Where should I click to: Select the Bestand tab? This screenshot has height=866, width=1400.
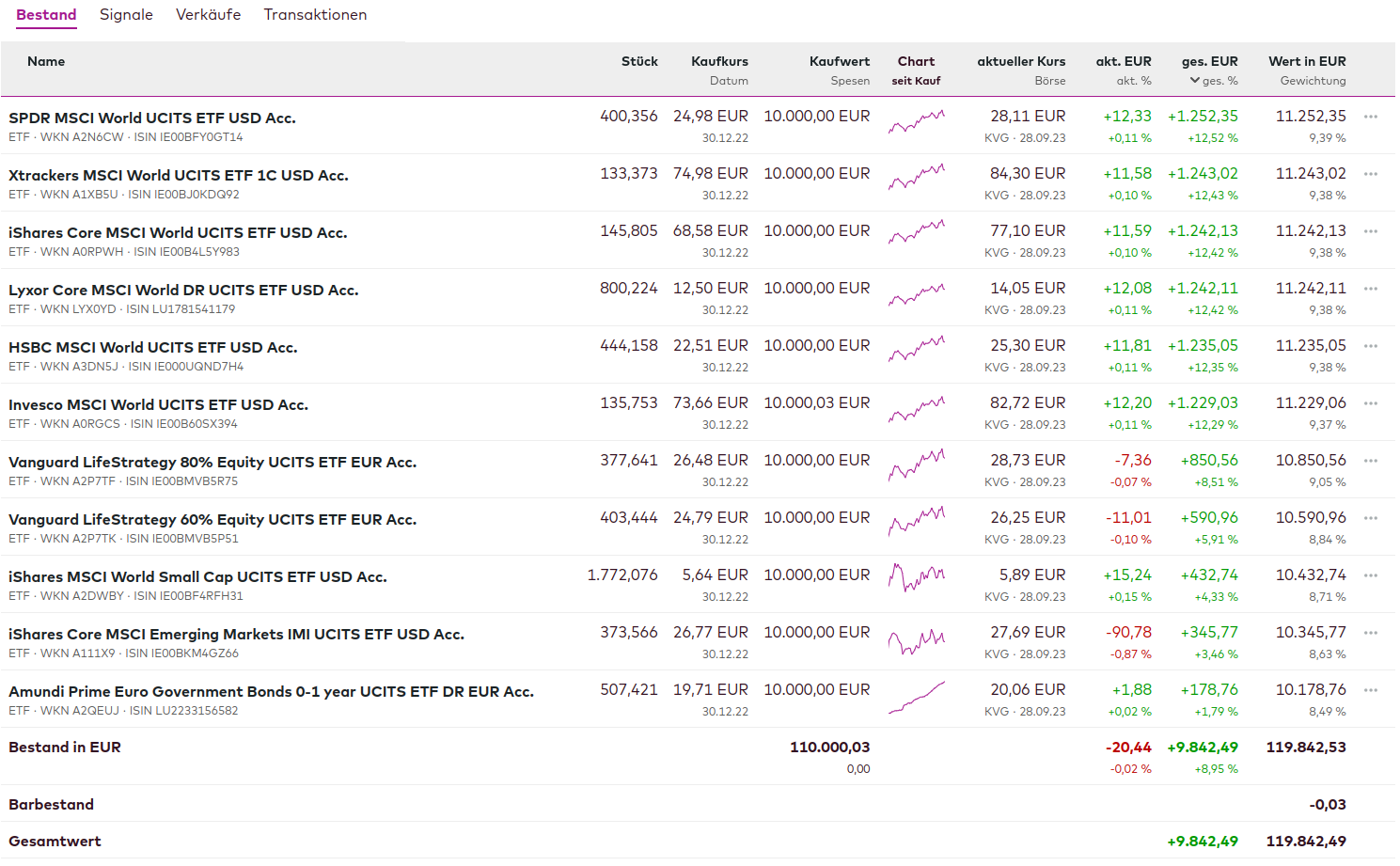tap(46, 15)
